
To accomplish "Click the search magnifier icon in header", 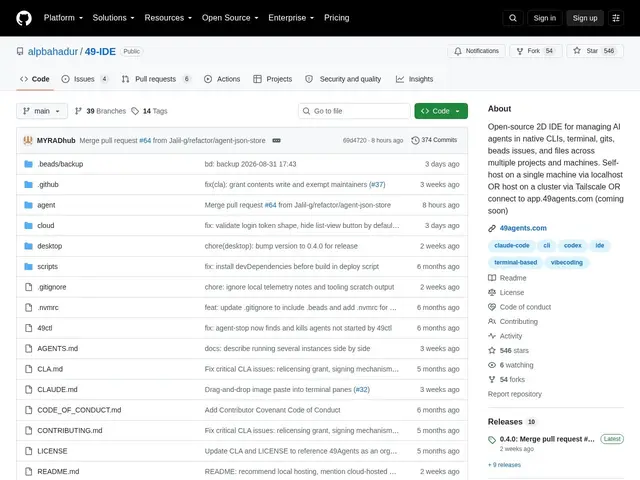I will [x=513, y=18].
